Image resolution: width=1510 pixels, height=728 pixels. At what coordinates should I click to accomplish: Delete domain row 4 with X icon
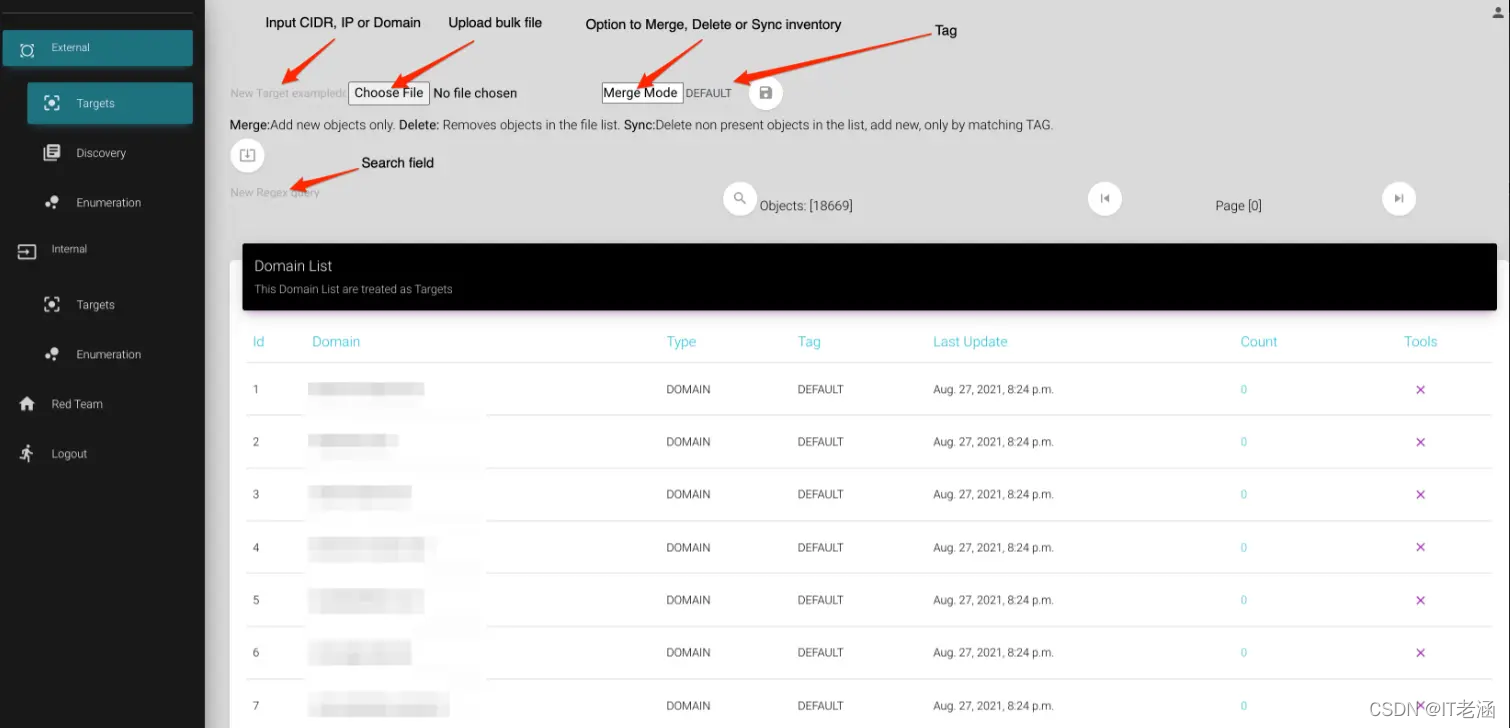(x=1420, y=547)
